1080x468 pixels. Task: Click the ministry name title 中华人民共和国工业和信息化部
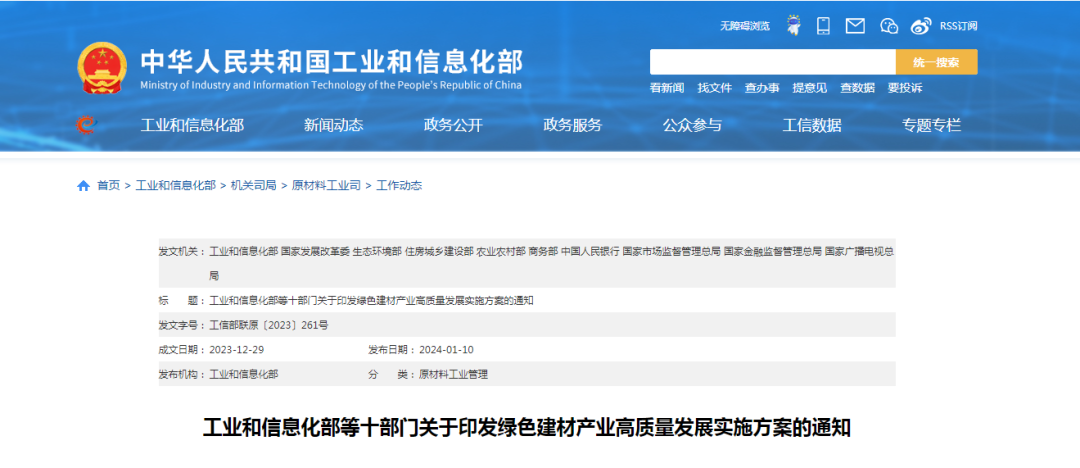331,61
